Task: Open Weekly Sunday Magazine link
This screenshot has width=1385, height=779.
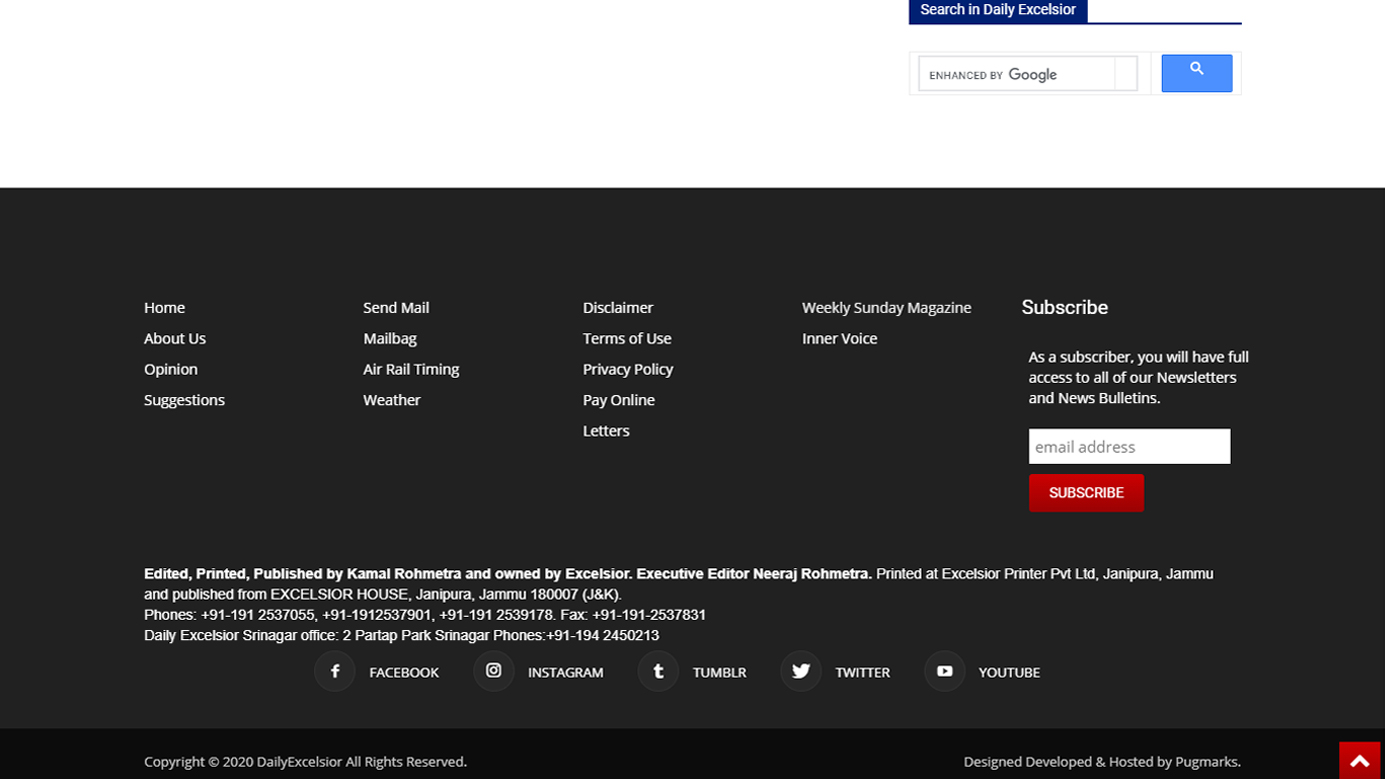Action: [x=886, y=308]
